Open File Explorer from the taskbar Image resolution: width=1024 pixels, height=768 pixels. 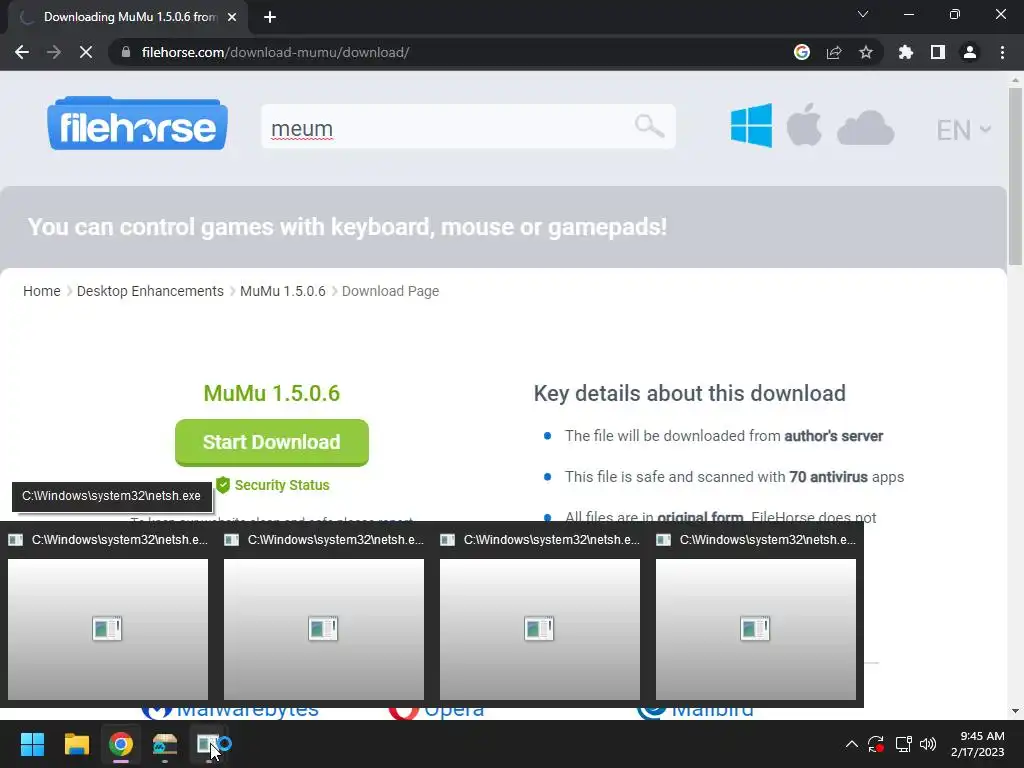pos(76,744)
